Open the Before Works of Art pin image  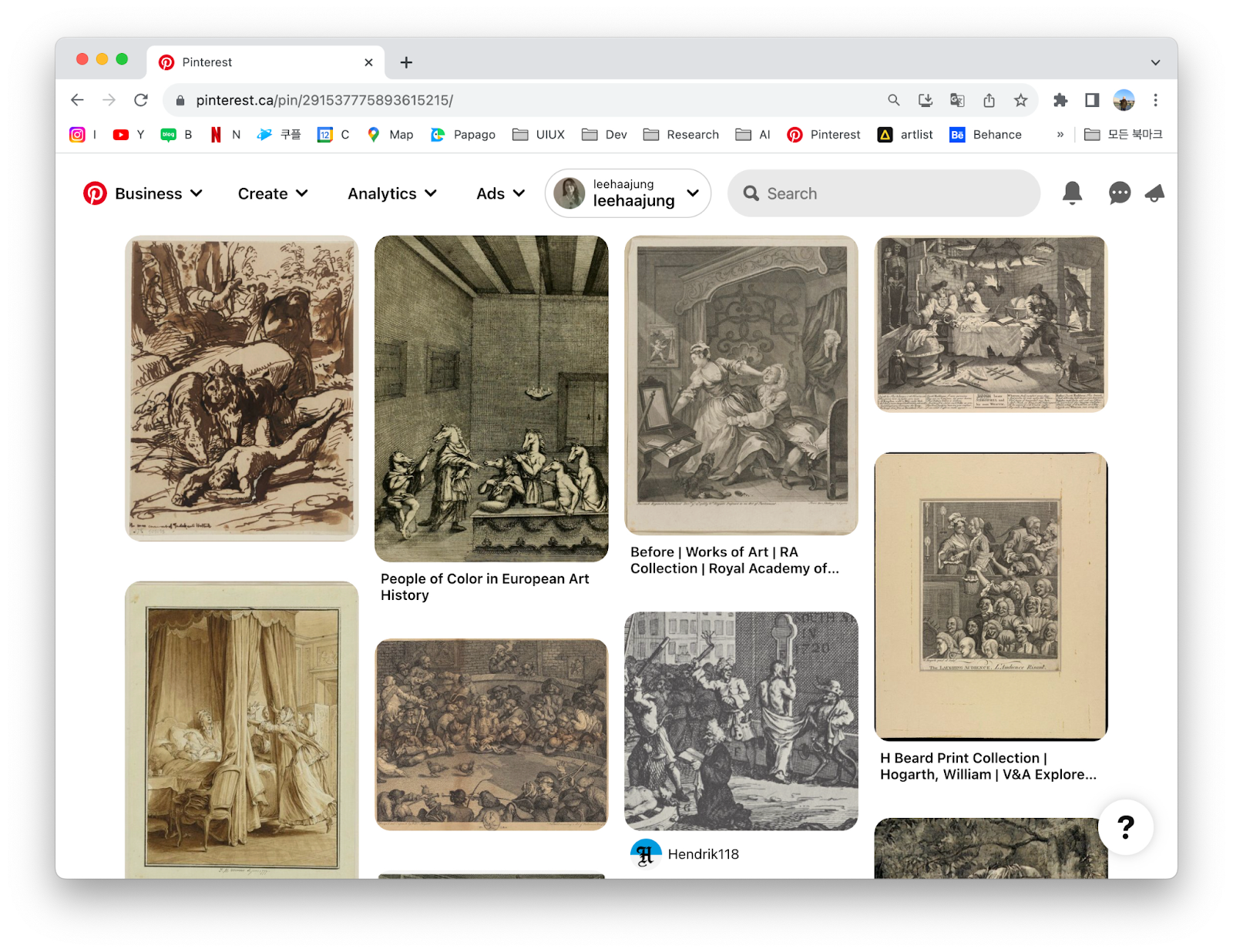coord(741,385)
